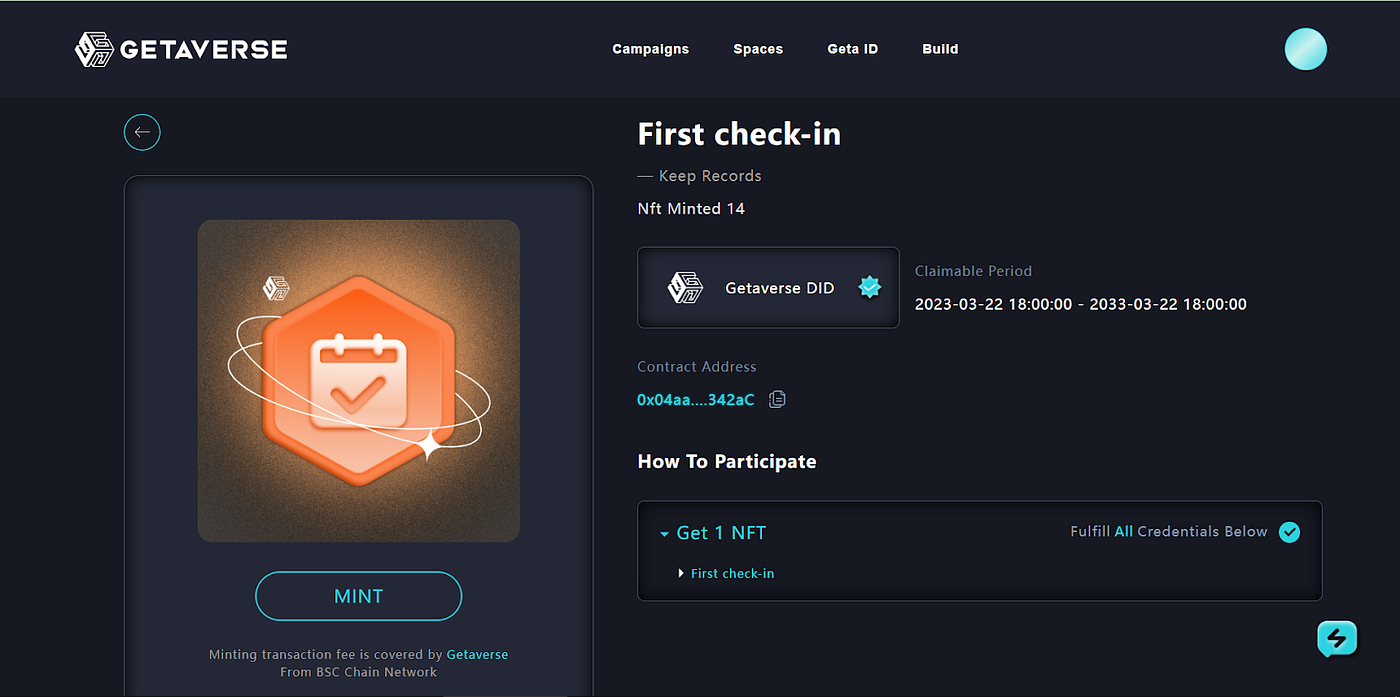Click the Keep Records subtitle

700,176
